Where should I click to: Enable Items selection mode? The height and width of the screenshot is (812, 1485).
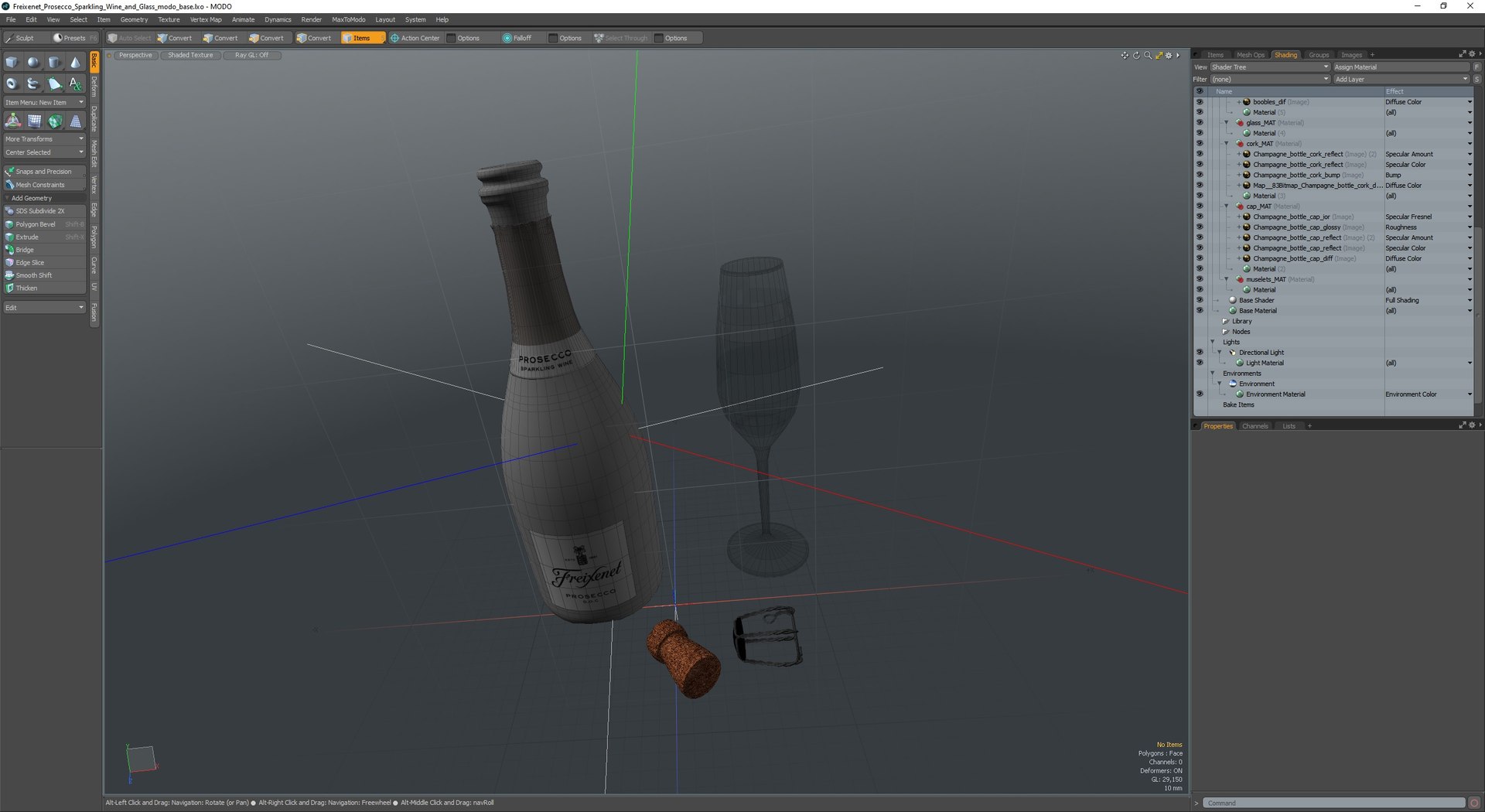pyautogui.click(x=362, y=38)
